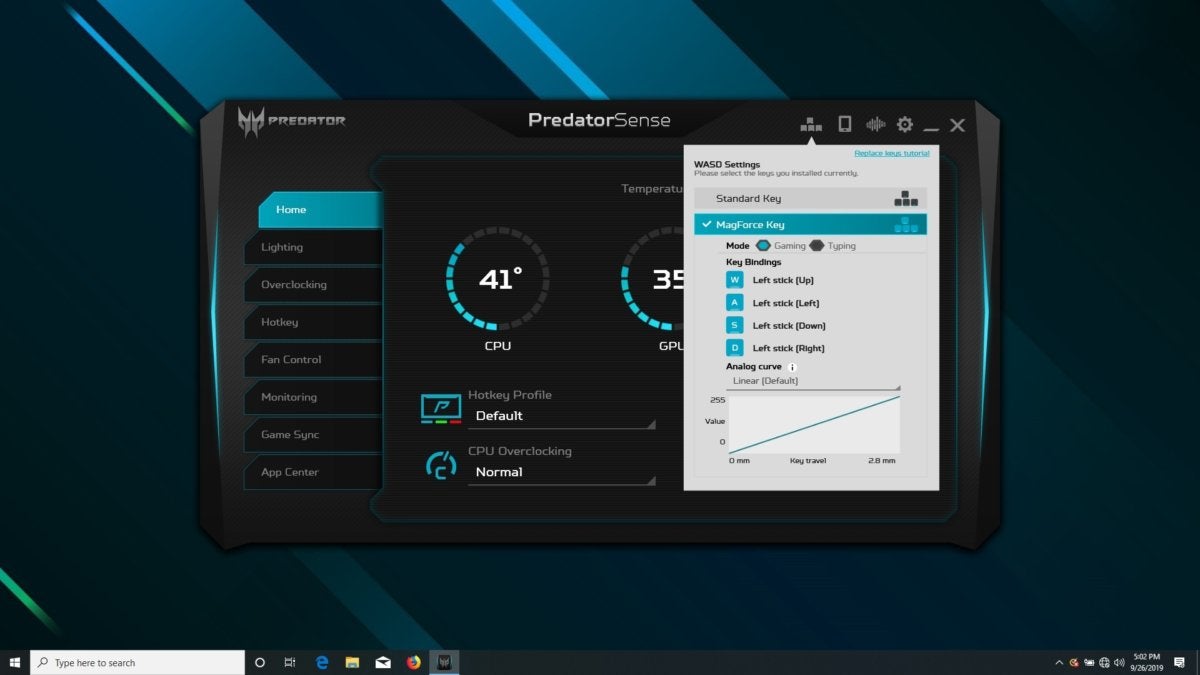Image resolution: width=1200 pixels, height=675 pixels.
Task: Open the mobile app phone icon
Action: 844,124
